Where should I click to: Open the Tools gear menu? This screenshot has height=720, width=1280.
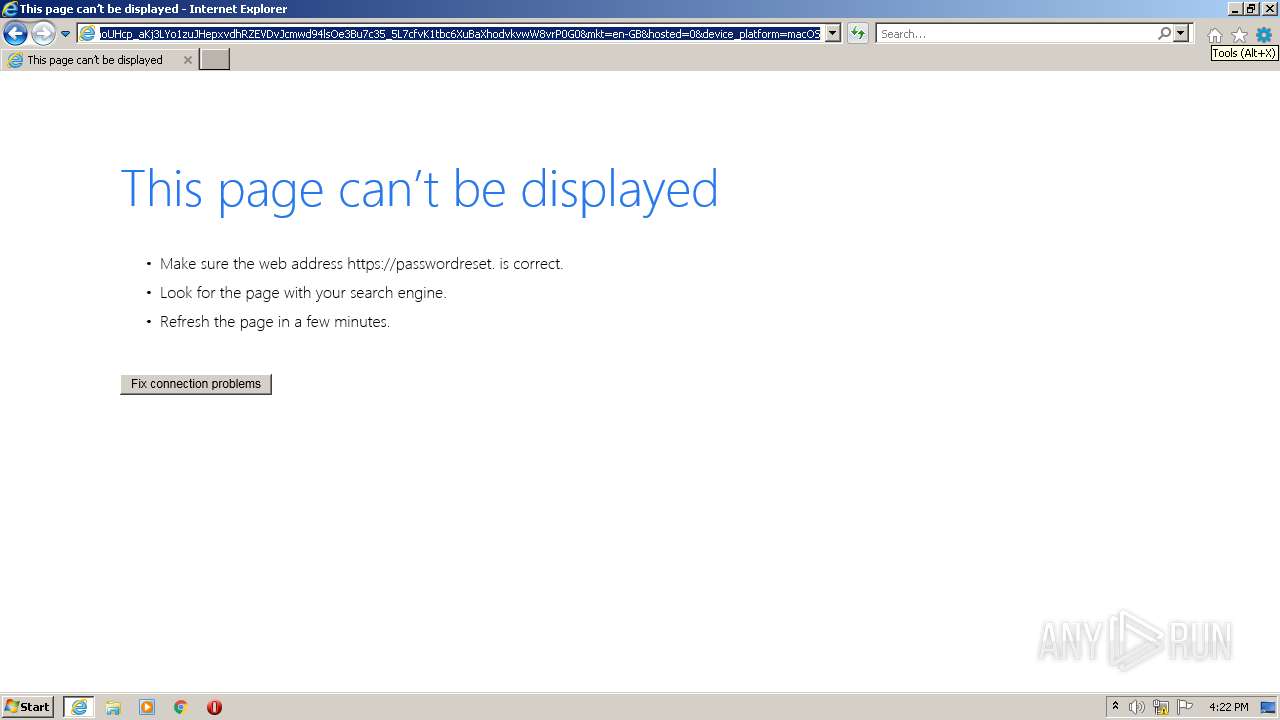1264,35
